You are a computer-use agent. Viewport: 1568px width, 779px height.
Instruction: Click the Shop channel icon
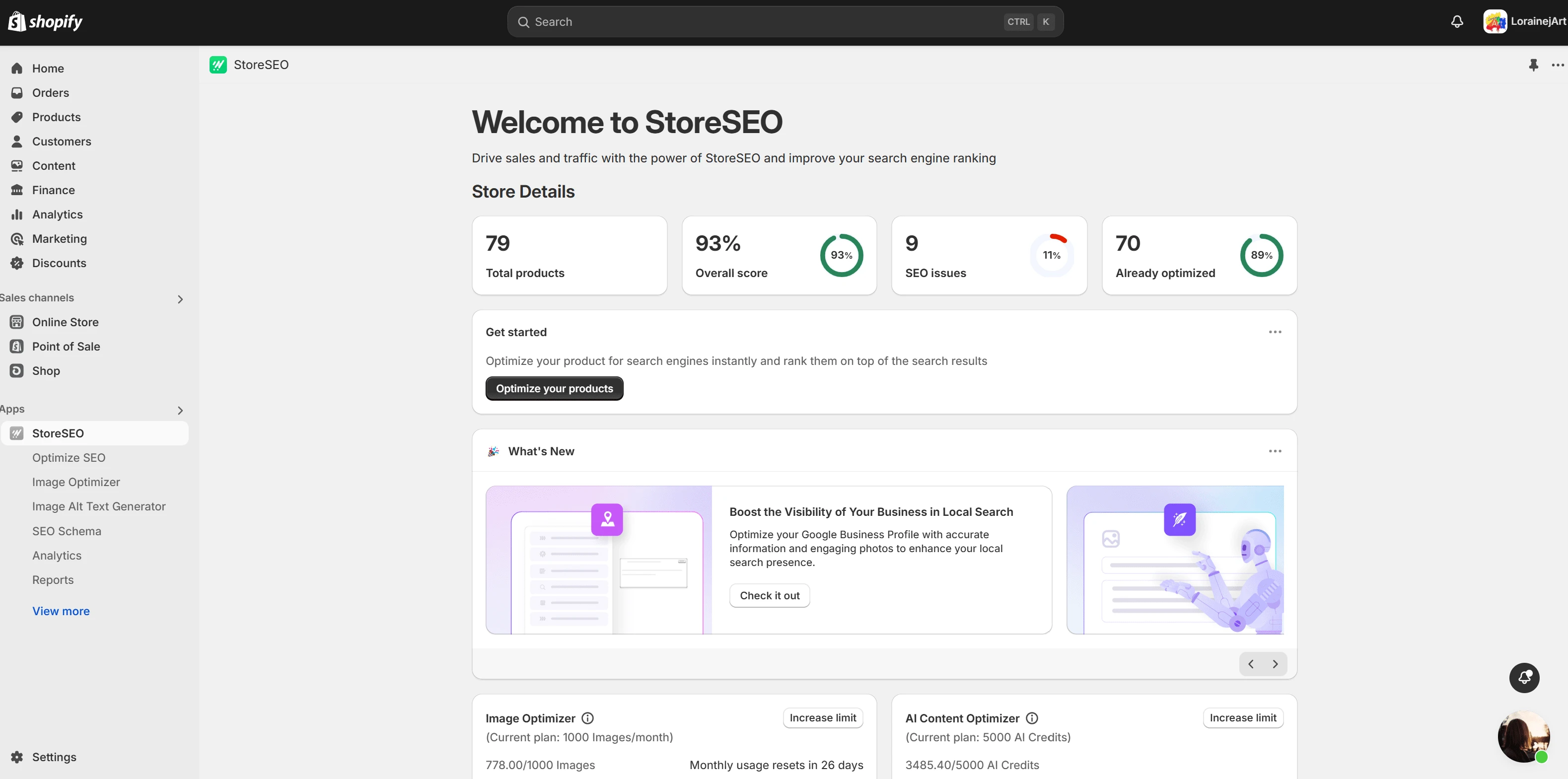pyautogui.click(x=17, y=371)
